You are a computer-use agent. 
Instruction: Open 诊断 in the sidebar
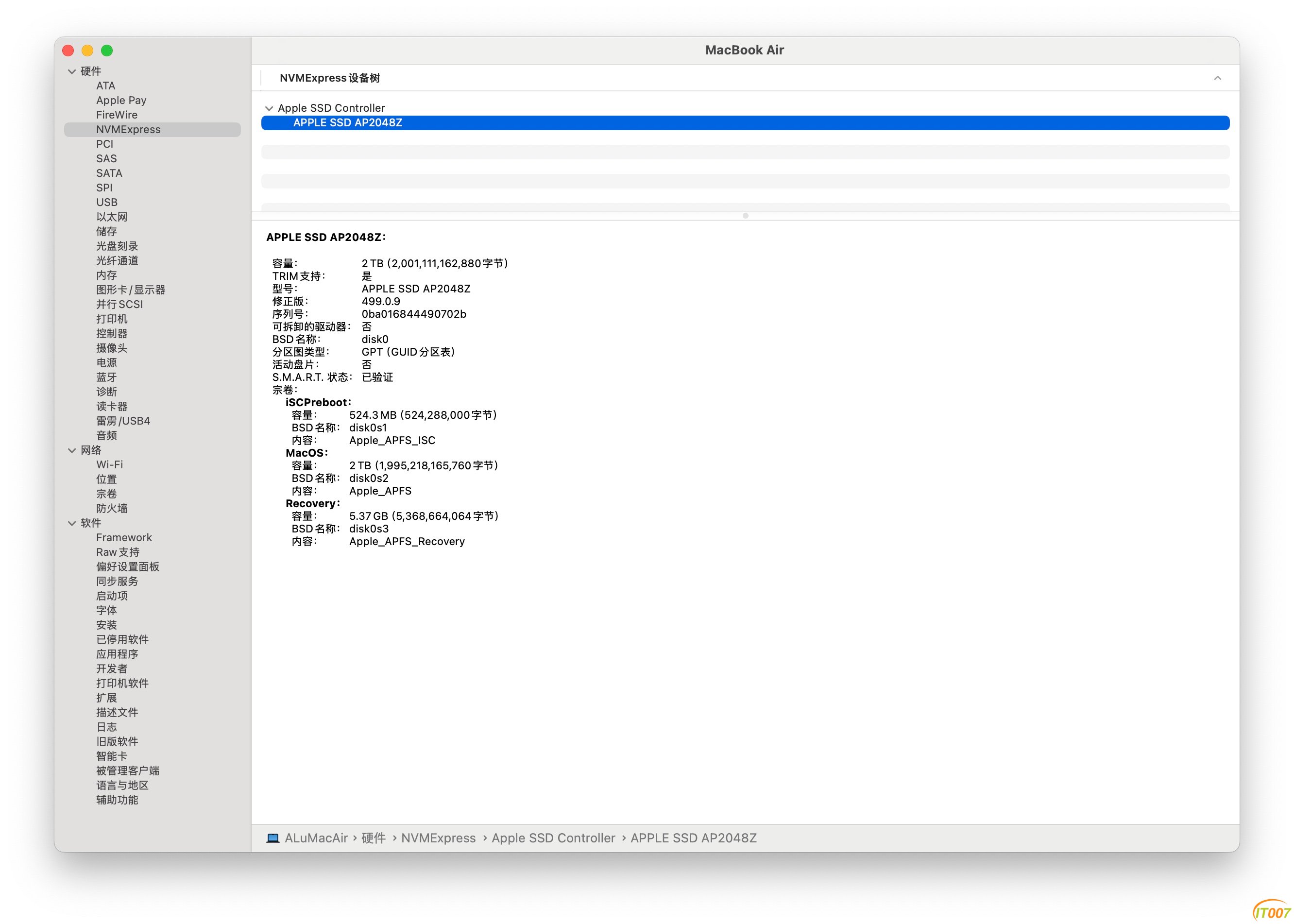pyautogui.click(x=106, y=392)
